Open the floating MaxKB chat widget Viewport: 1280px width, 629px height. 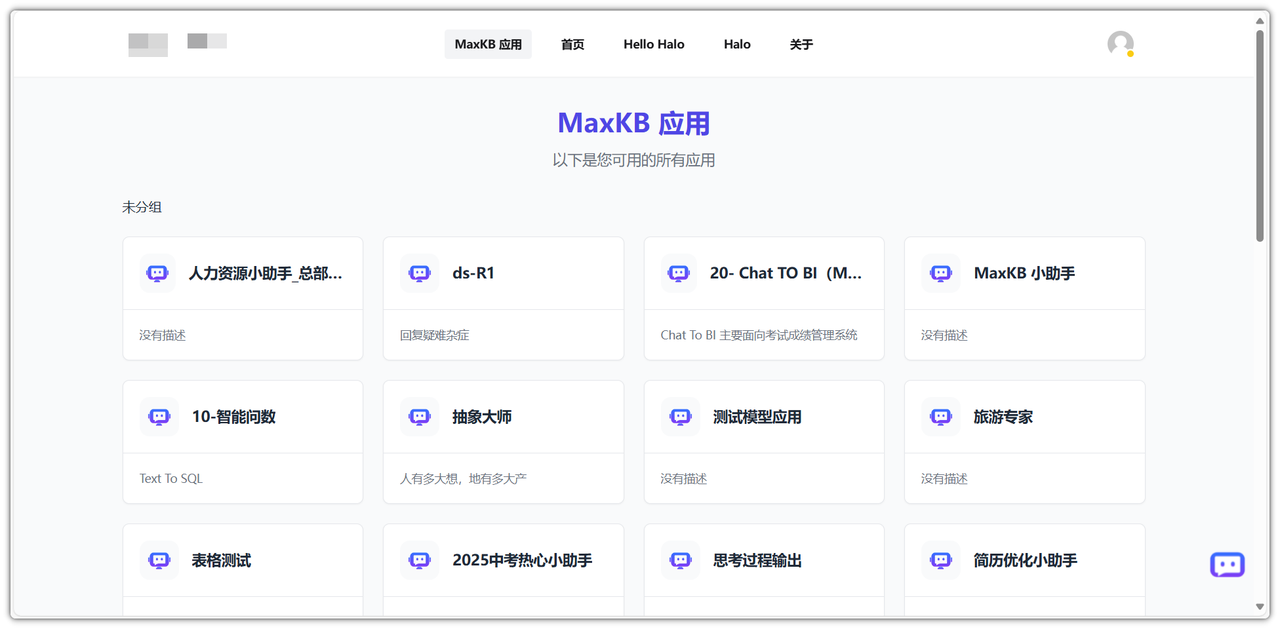[1225, 564]
